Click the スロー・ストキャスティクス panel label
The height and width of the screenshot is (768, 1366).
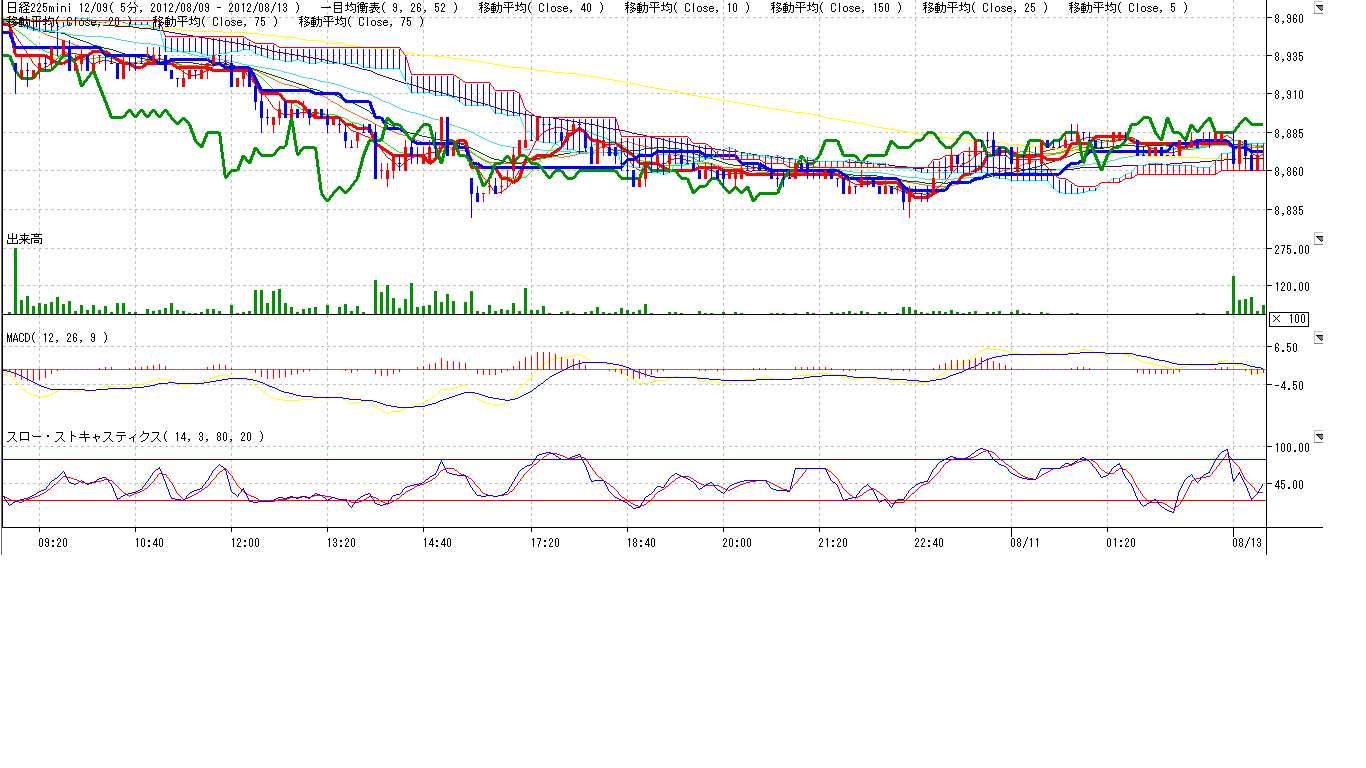click(x=136, y=437)
